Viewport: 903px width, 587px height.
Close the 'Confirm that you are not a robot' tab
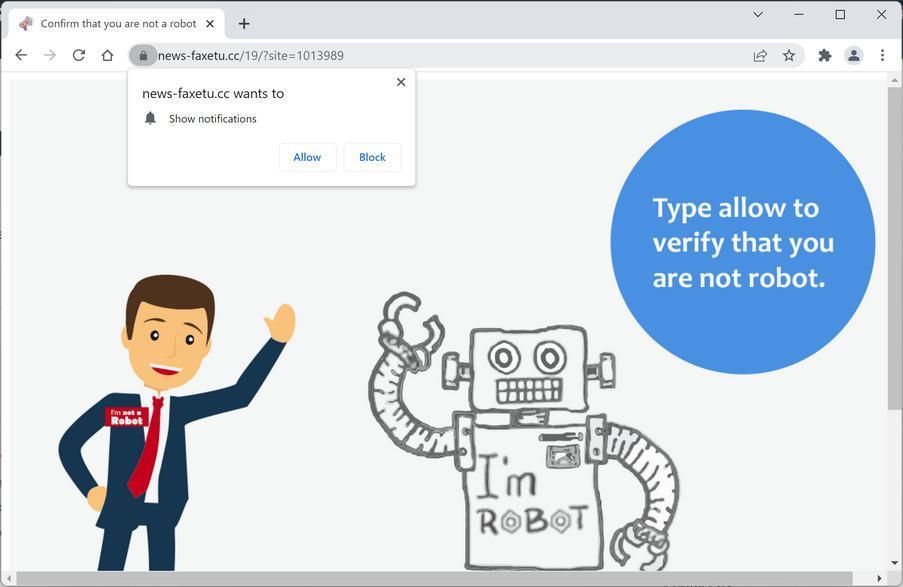[210, 24]
